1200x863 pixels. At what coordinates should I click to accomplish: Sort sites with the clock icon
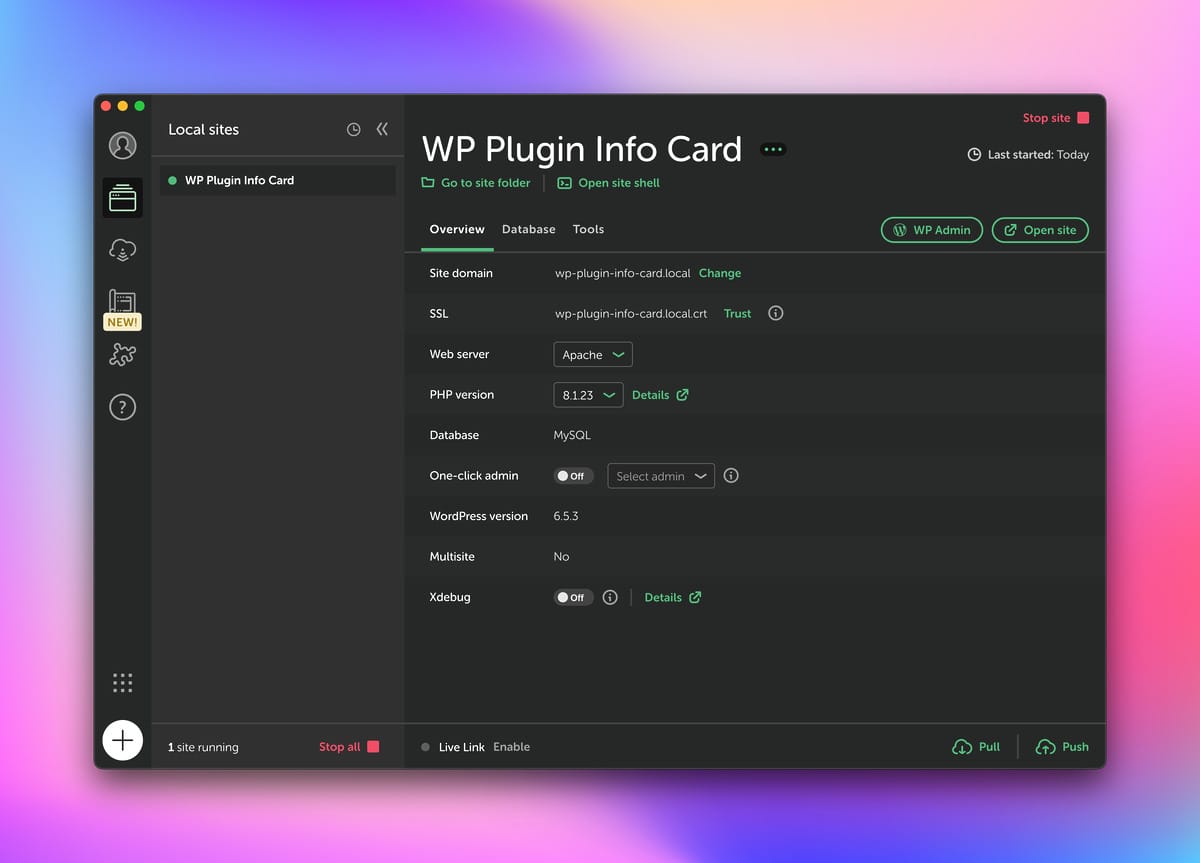(353, 129)
